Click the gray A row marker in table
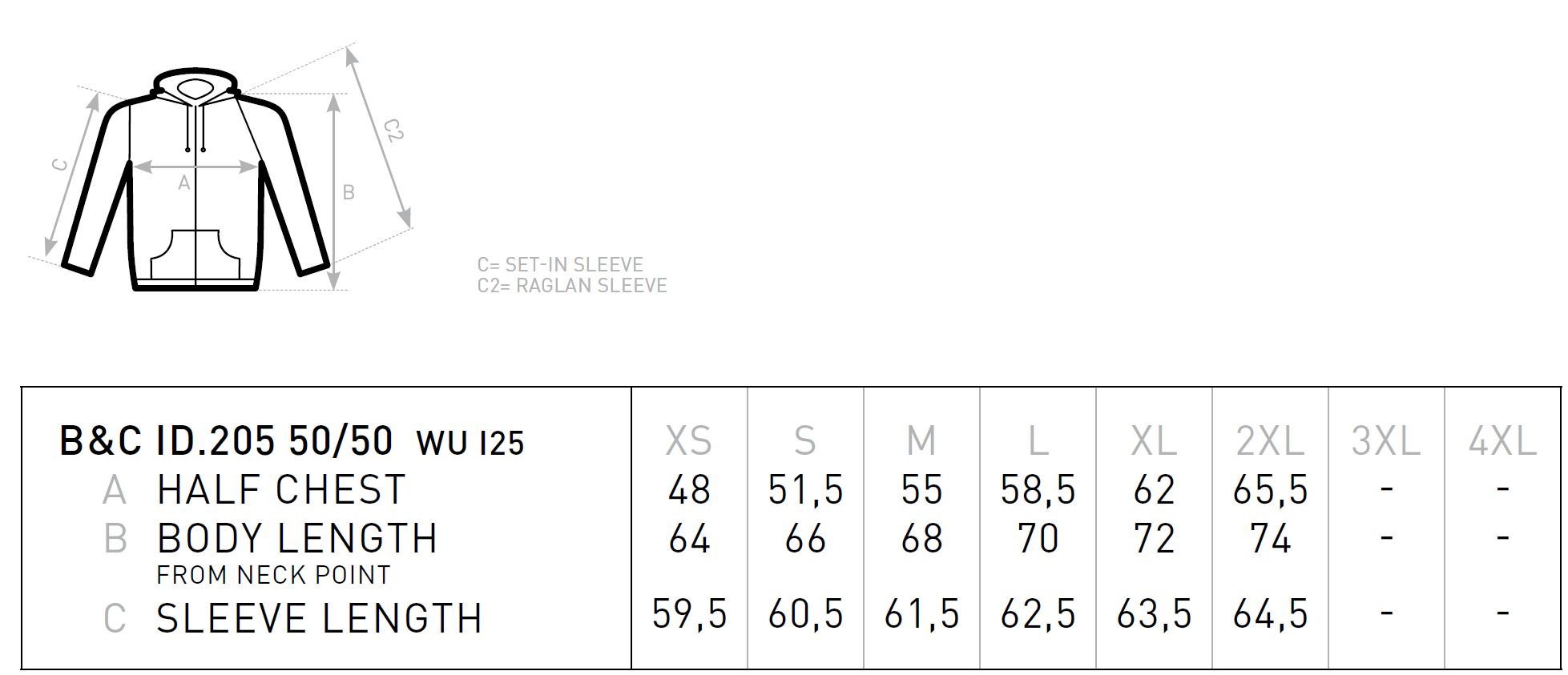 (115, 490)
